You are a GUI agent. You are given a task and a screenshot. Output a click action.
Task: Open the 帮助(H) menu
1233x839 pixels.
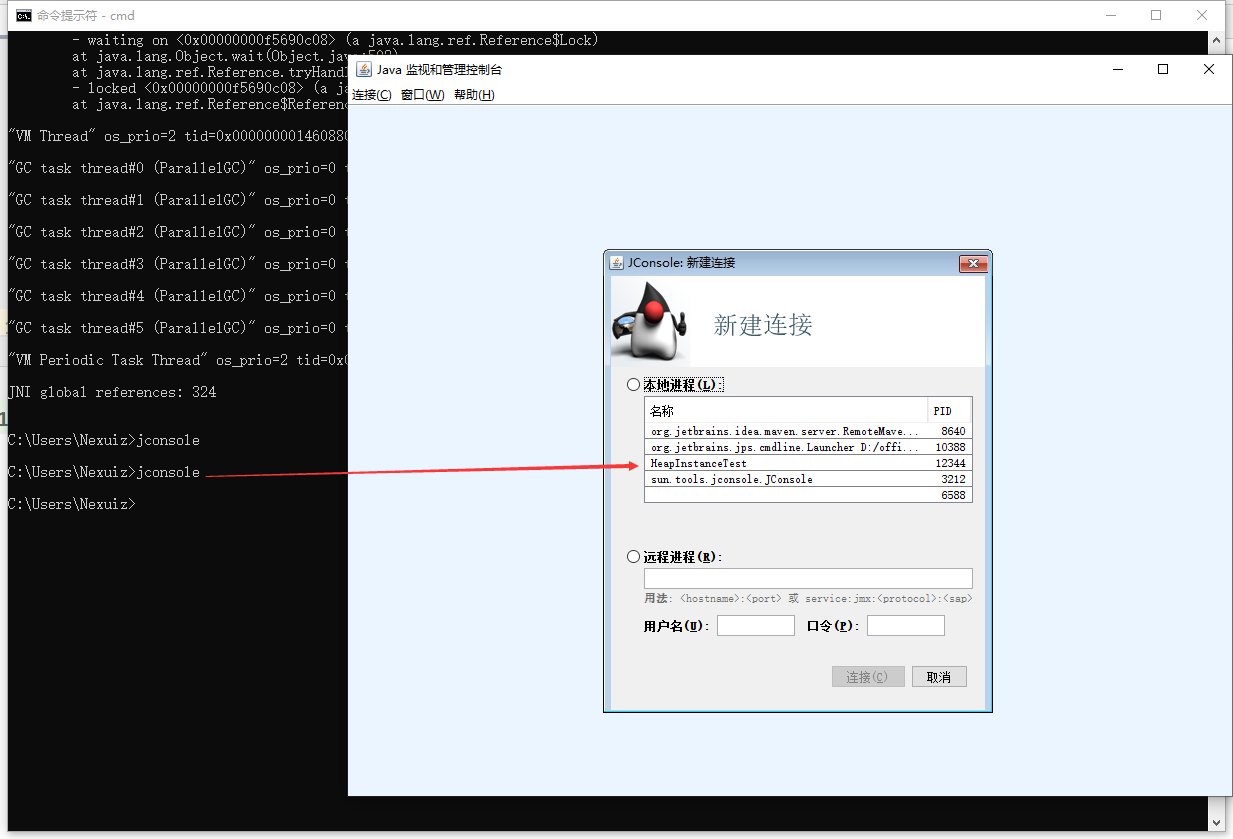pyautogui.click(x=474, y=95)
